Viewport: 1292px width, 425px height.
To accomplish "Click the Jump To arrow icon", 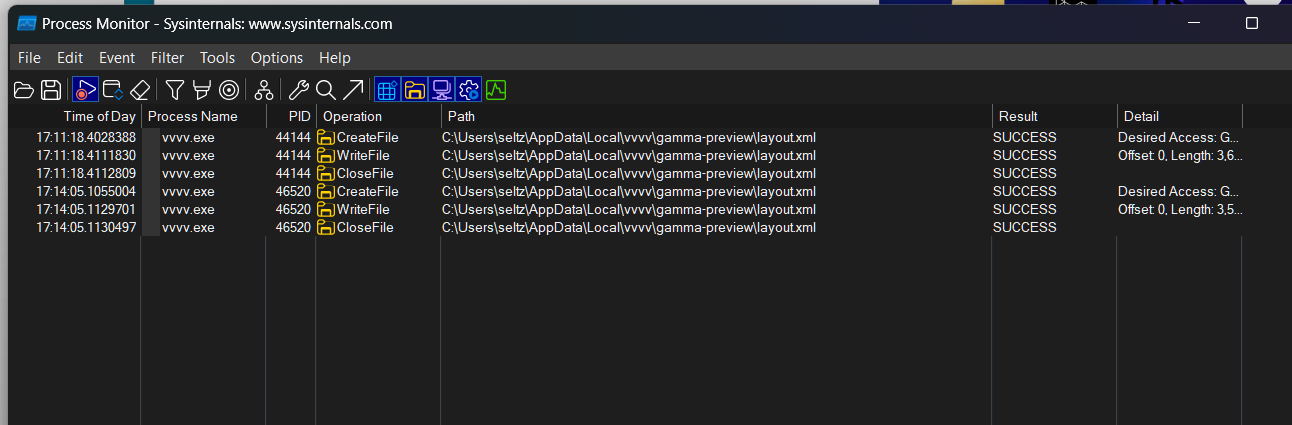I will pyautogui.click(x=353, y=91).
